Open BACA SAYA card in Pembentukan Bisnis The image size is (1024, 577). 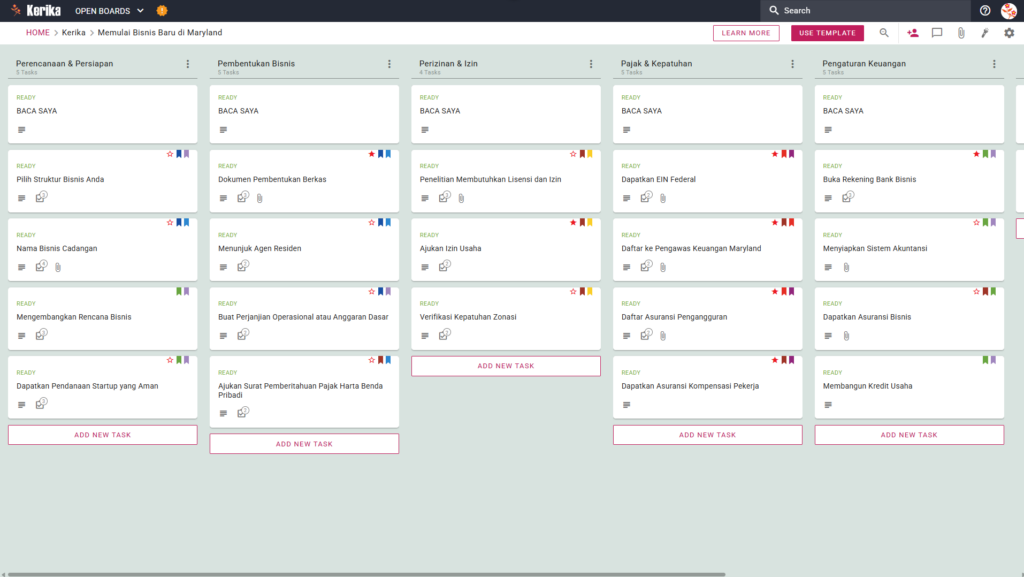point(304,114)
